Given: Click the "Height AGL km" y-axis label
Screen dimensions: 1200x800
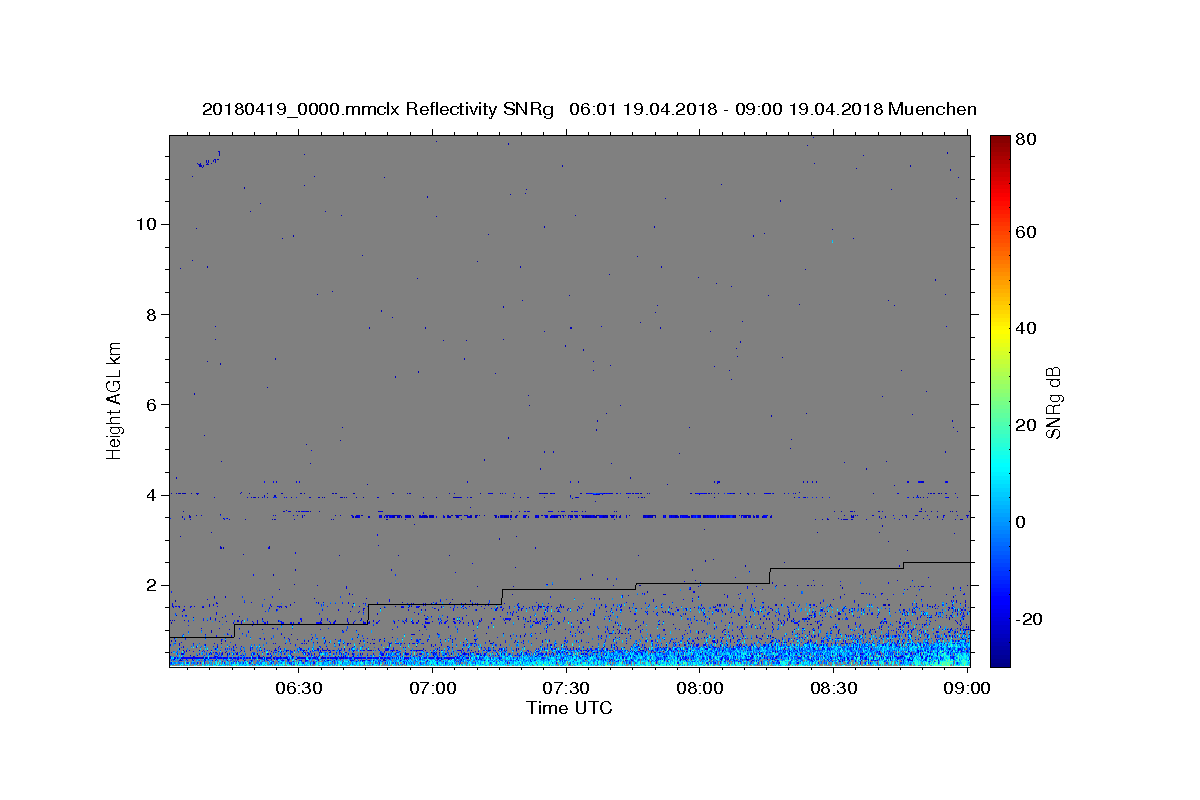Looking at the screenshot, I should click(114, 399).
